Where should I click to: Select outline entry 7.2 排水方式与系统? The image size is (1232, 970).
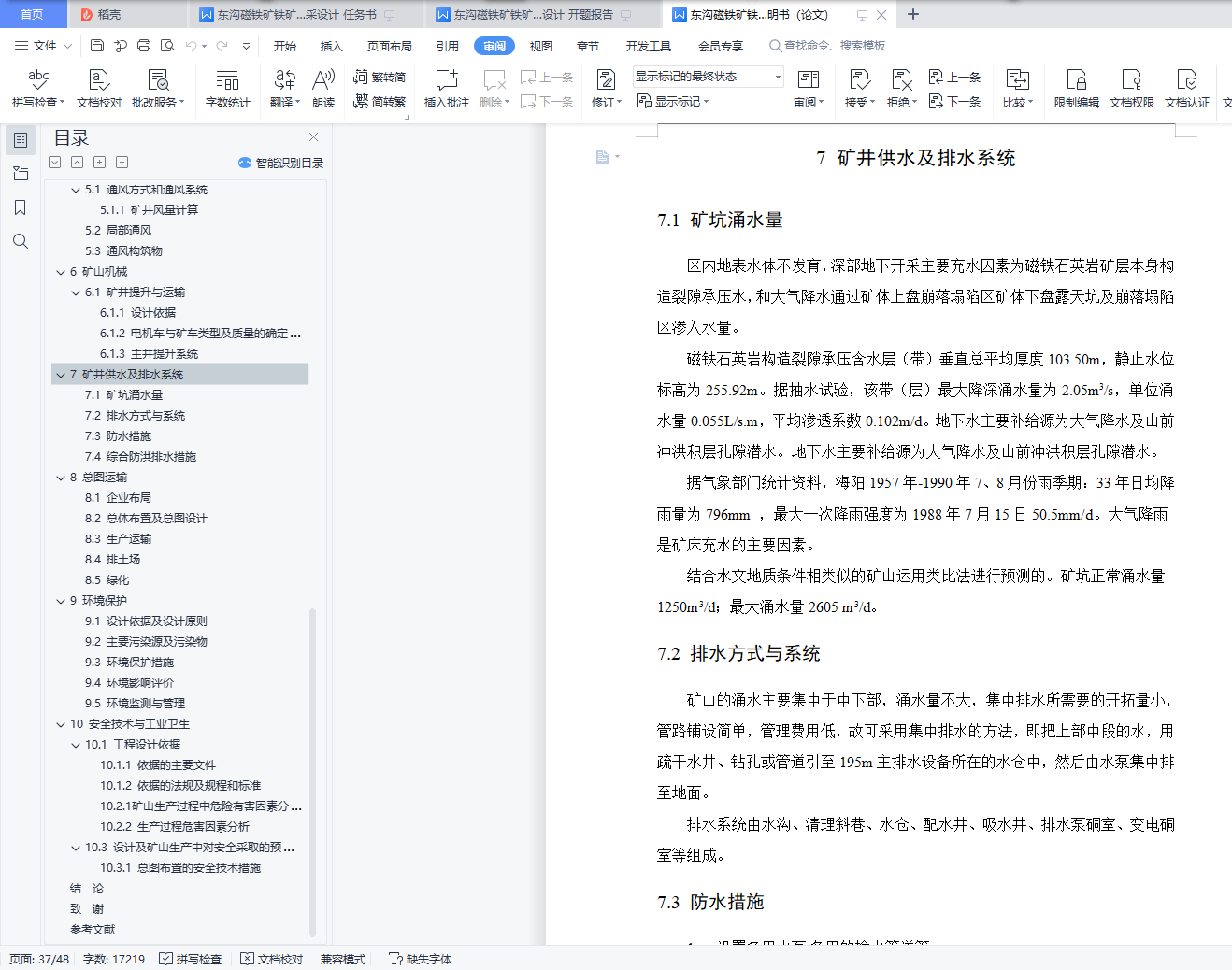click(x=136, y=416)
